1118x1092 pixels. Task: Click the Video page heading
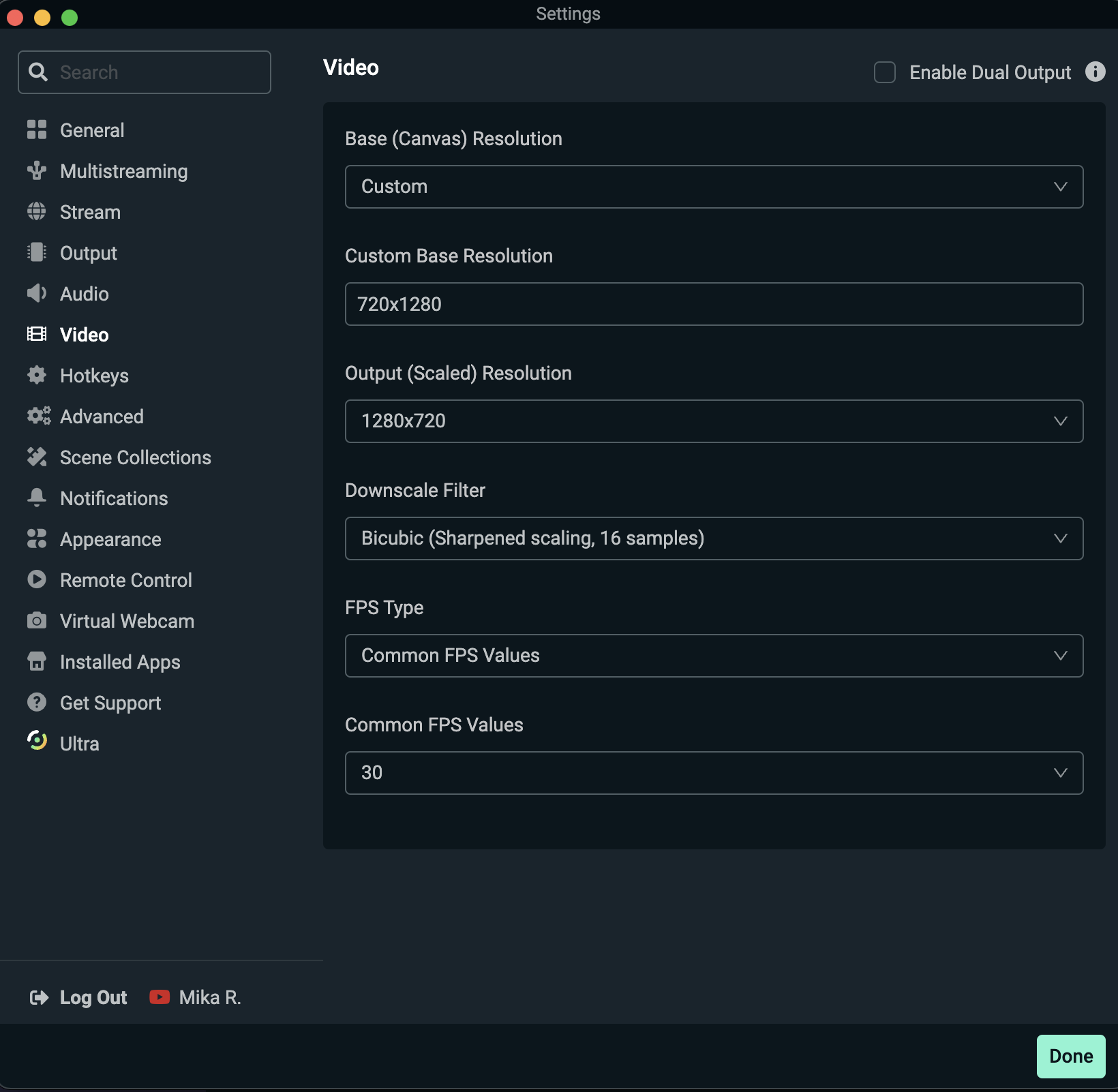(351, 67)
